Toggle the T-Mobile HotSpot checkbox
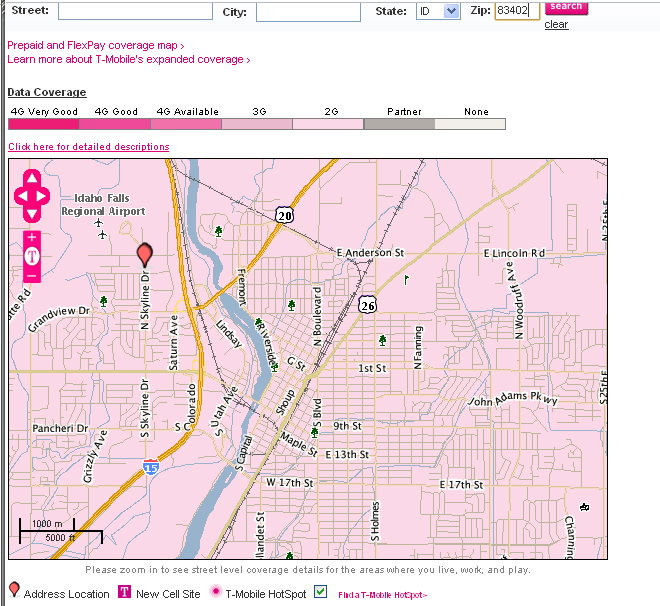The width and height of the screenshot is (660, 606). (x=320, y=591)
